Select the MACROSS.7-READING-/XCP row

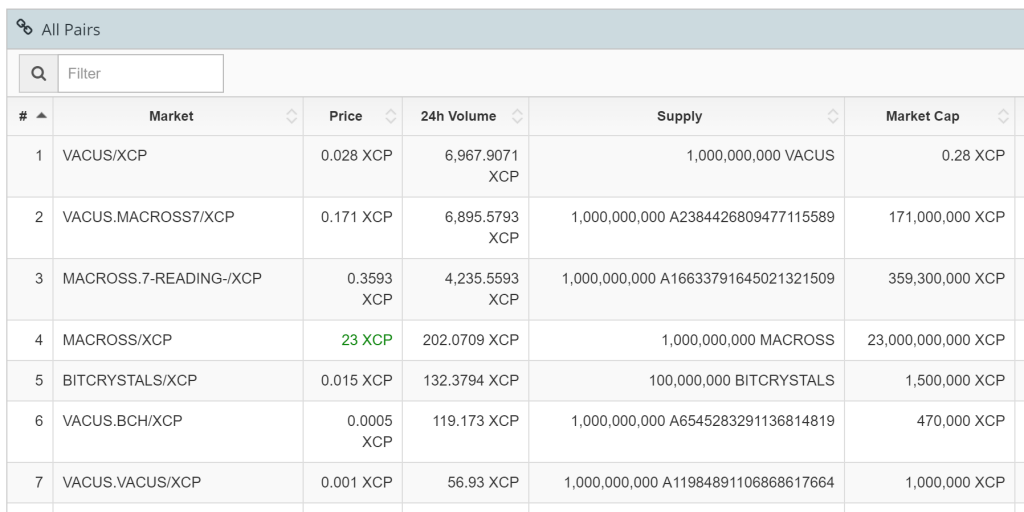click(x=162, y=279)
